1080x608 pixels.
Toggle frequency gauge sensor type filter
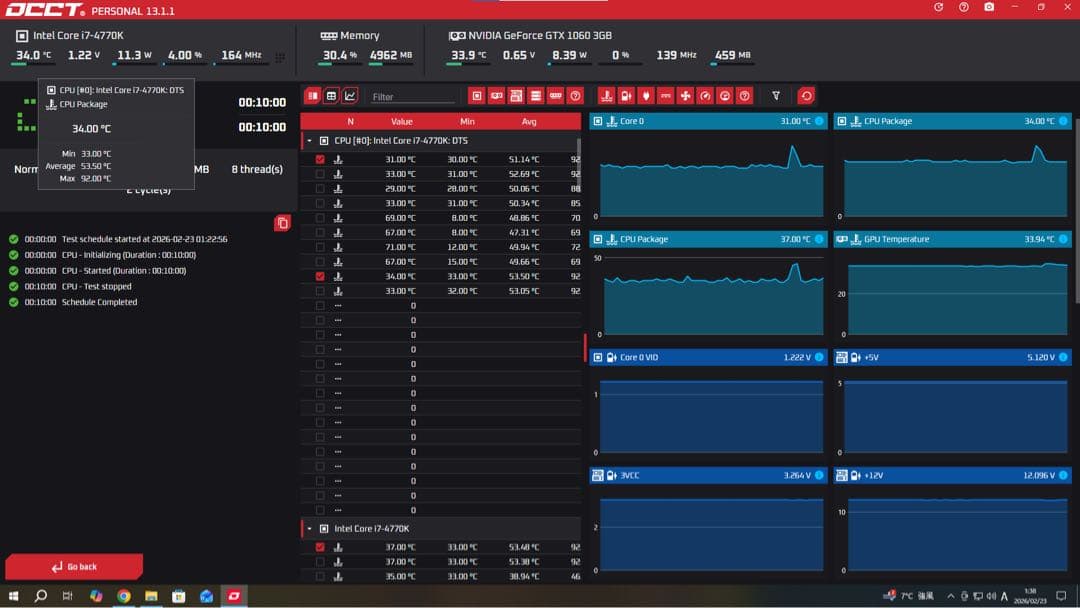tap(705, 96)
